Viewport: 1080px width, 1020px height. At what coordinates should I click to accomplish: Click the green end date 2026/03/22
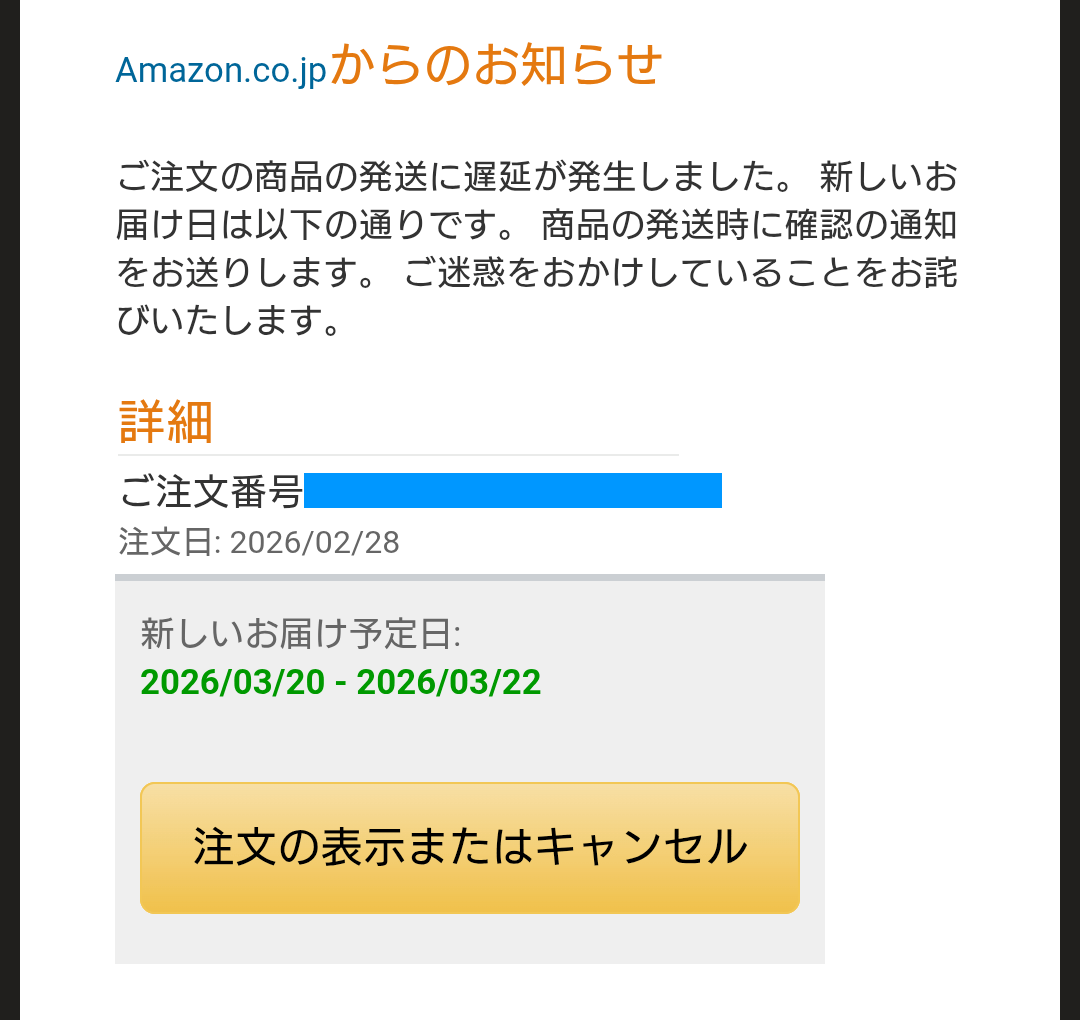pyautogui.click(x=449, y=682)
